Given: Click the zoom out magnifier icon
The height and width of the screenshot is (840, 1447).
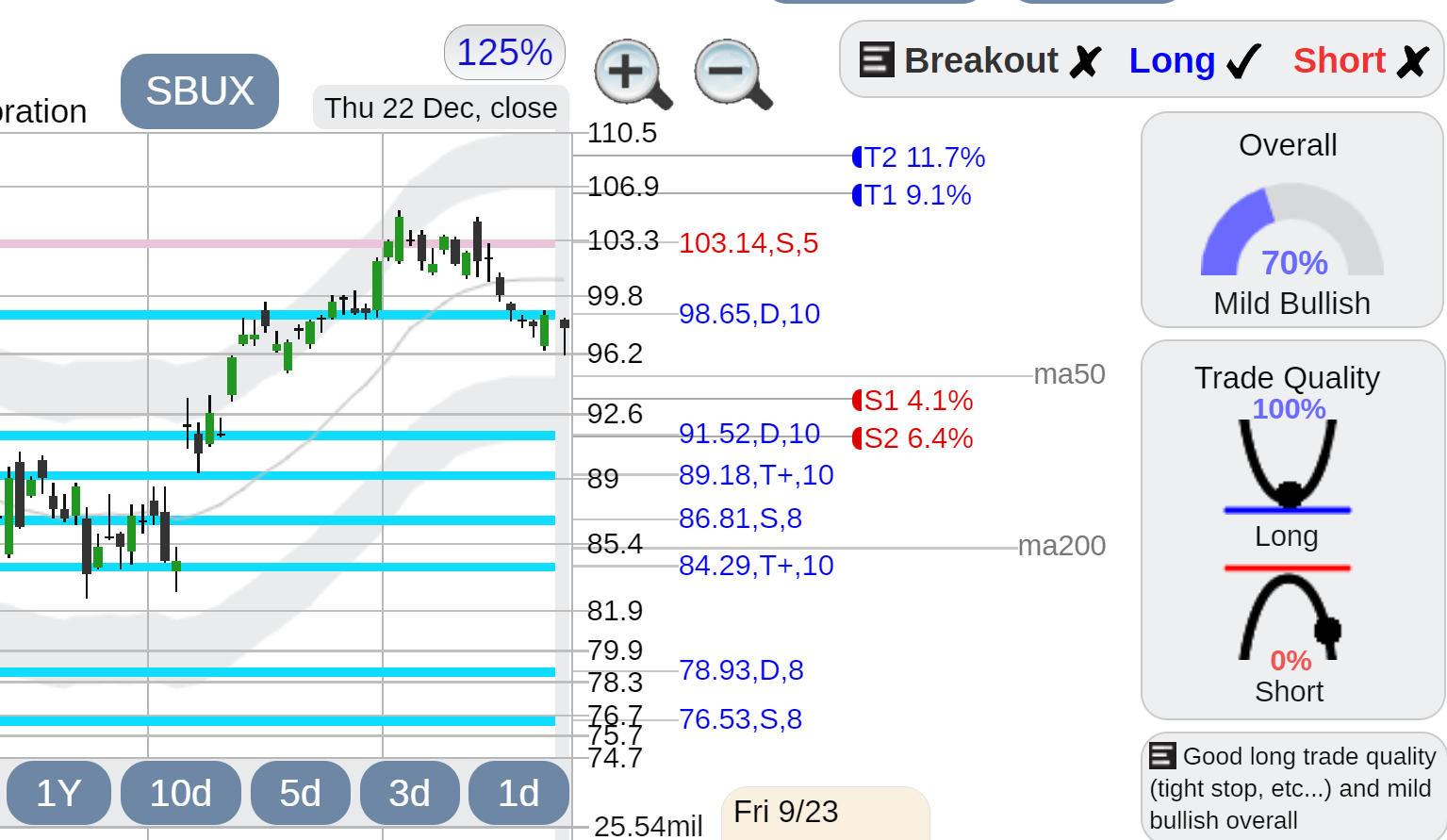Looking at the screenshot, I should click(732, 74).
